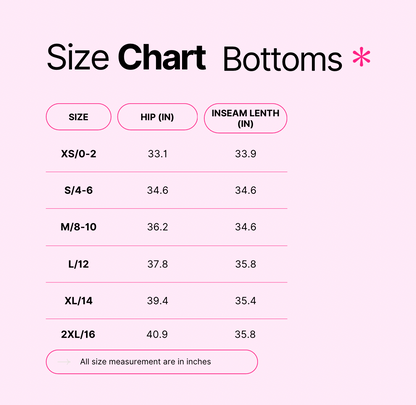
Task: Click the pink asterisk icon
Action: pos(361,57)
